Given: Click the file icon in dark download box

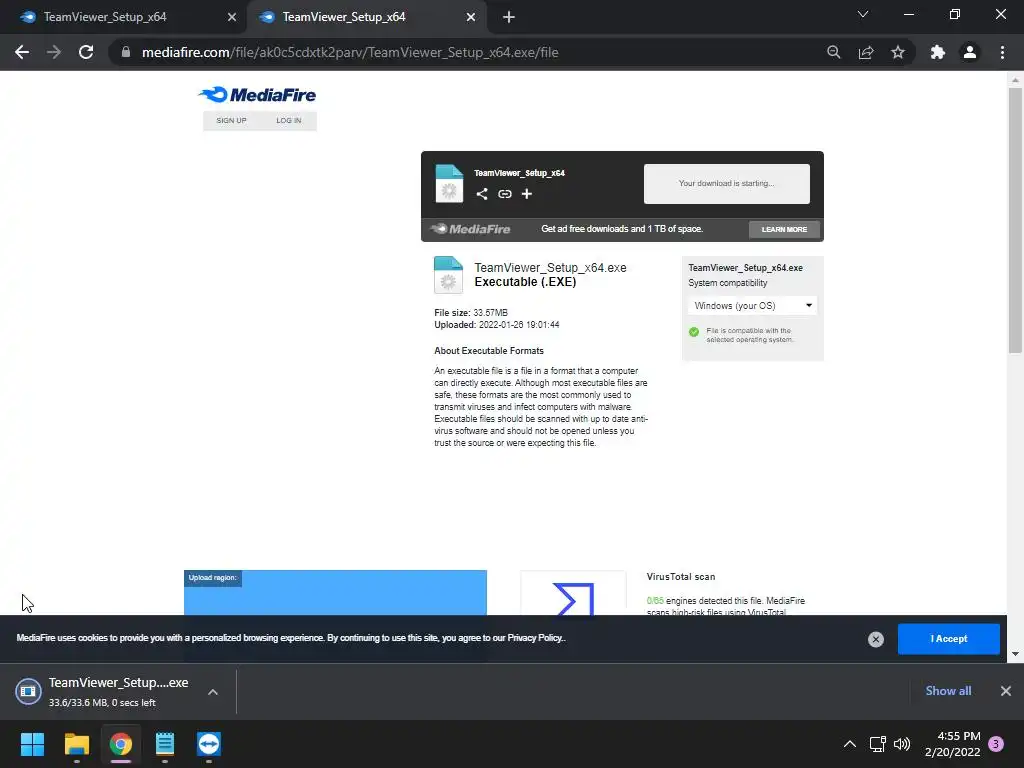Looking at the screenshot, I should (x=449, y=184).
